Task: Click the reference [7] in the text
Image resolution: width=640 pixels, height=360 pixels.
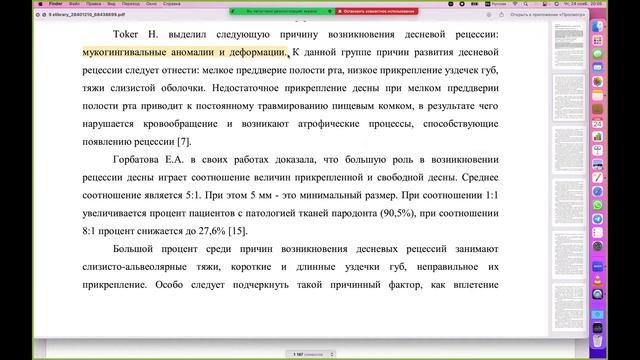Action: [184, 142]
